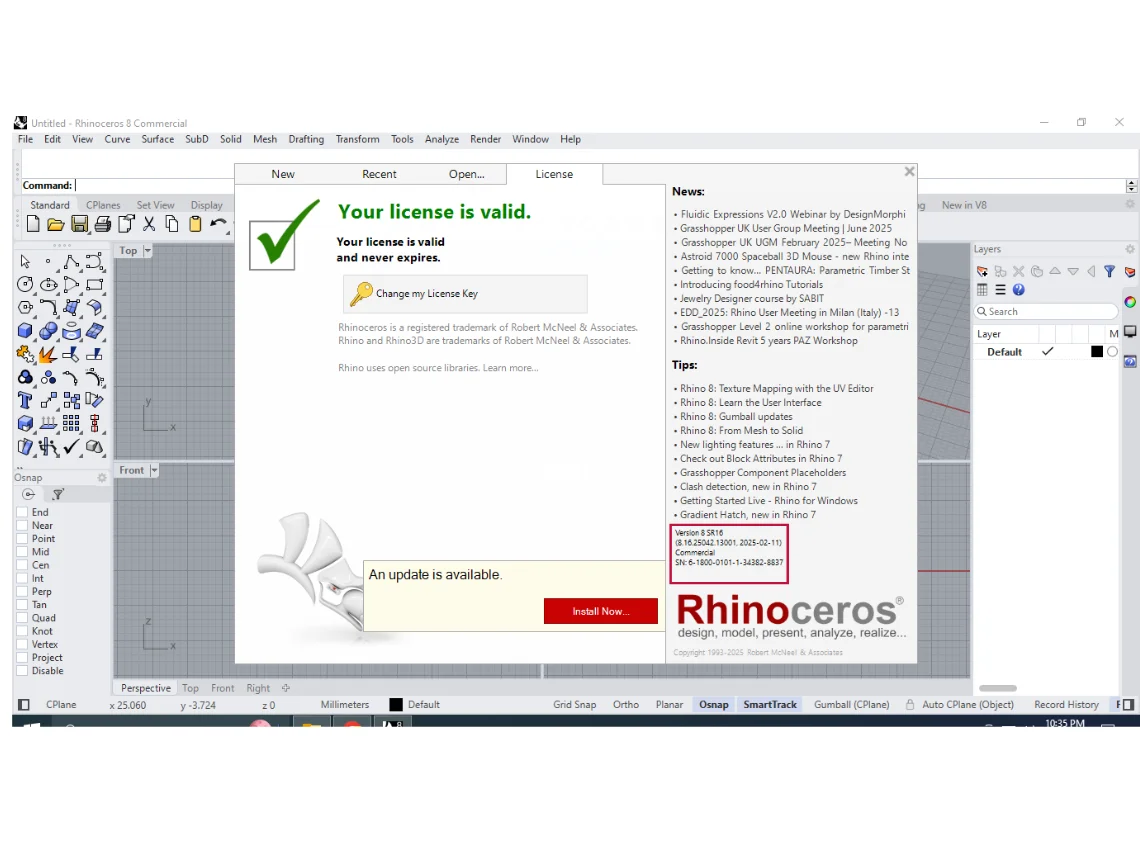This screenshot has height=855, width=1140.
Task: Check the Mid osnap option
Action: point(22,552)
